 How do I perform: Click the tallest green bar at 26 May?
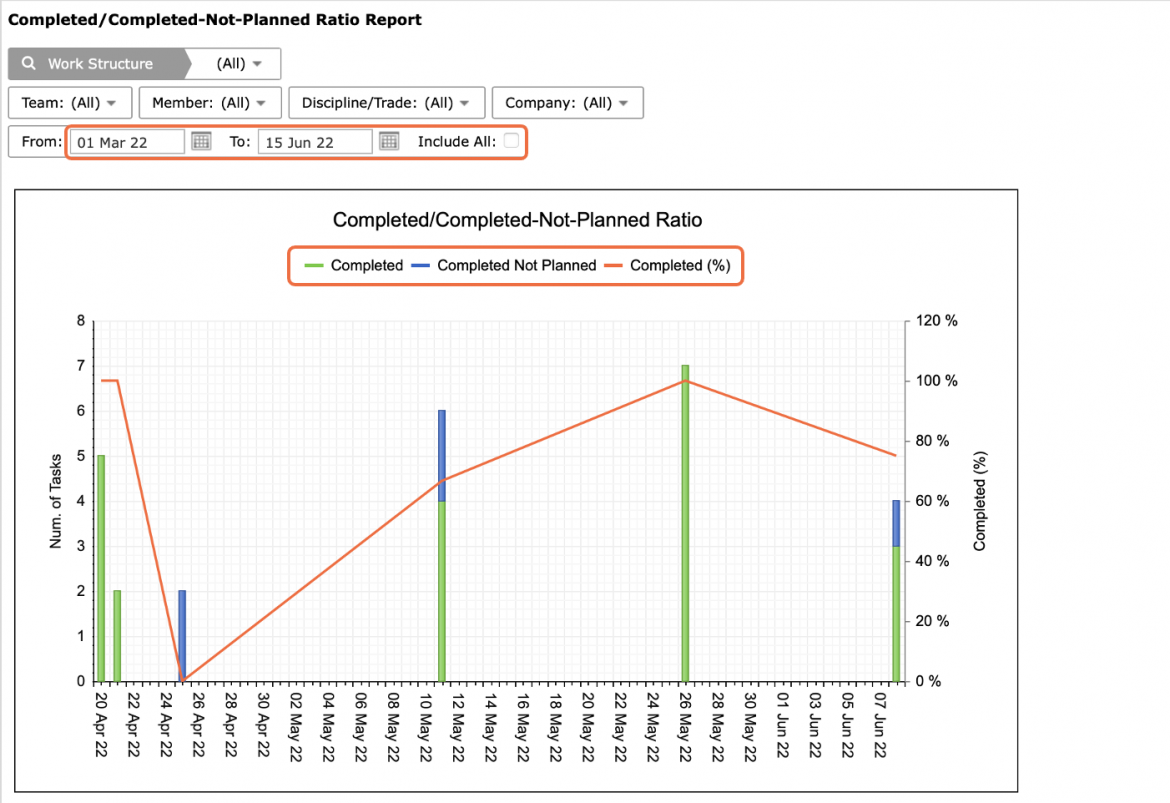tap(685, 523)
